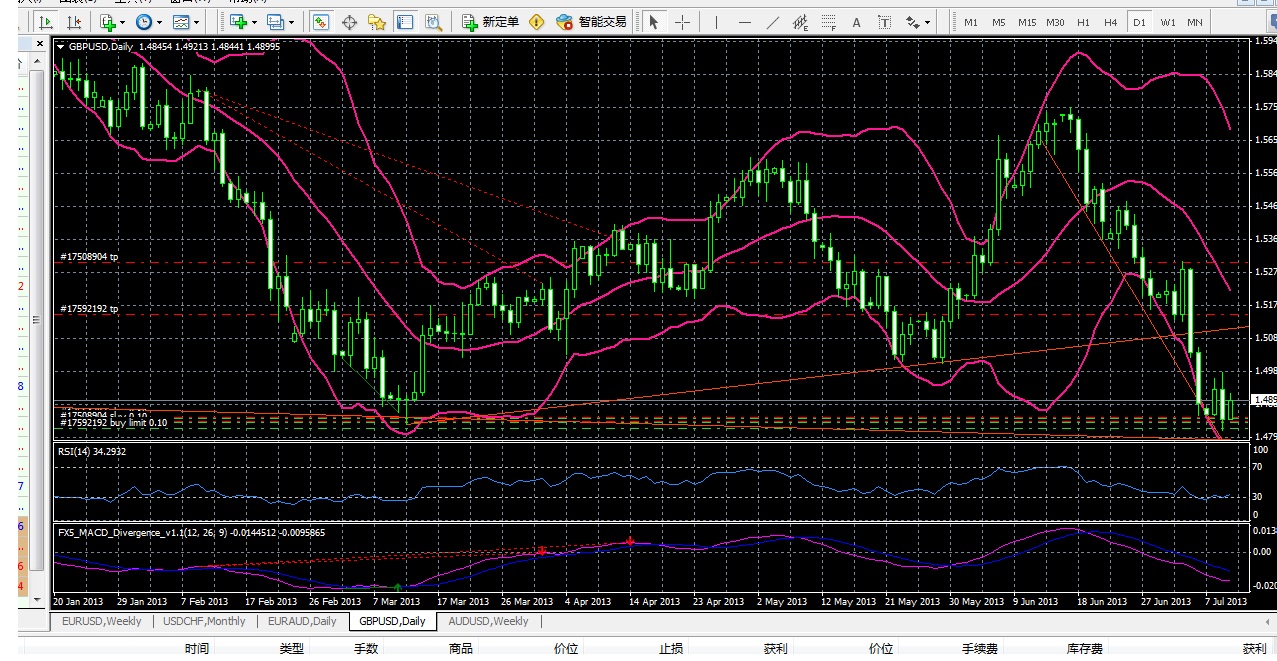Open the add indicators list icon
1277x661 pixels.
pyautogui.click(x=106, y=22)
